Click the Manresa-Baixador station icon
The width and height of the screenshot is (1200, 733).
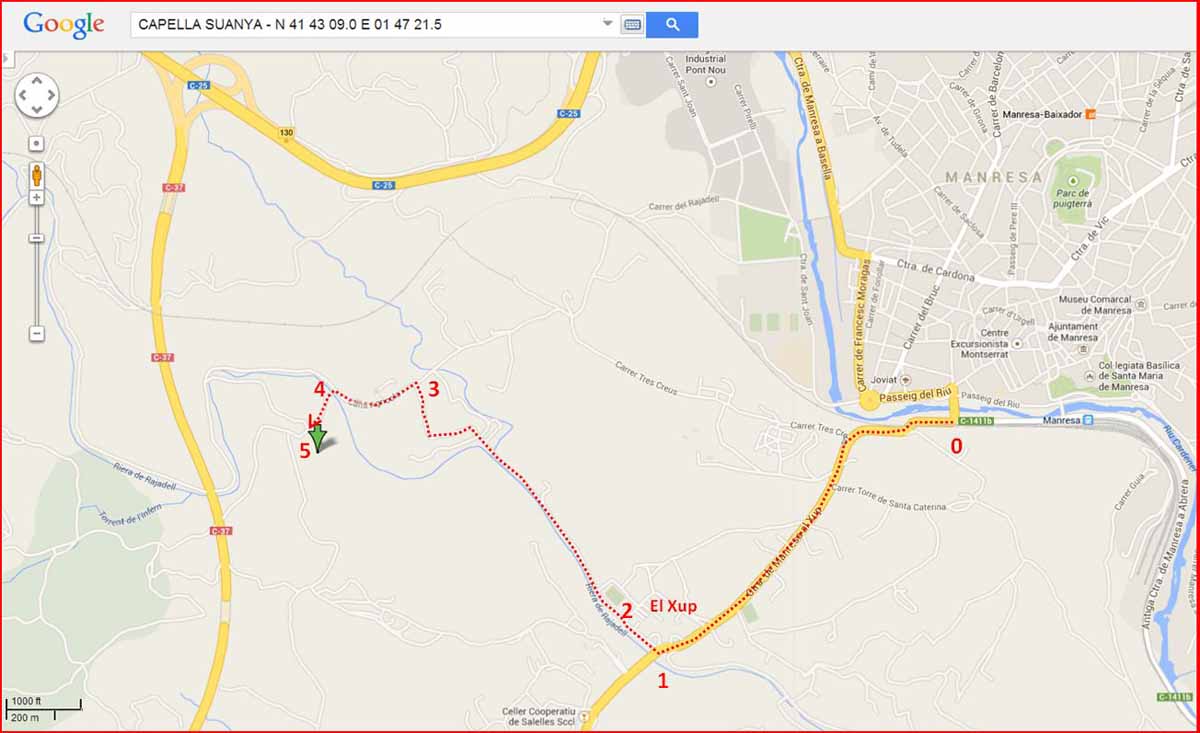tap(1091, 114)
